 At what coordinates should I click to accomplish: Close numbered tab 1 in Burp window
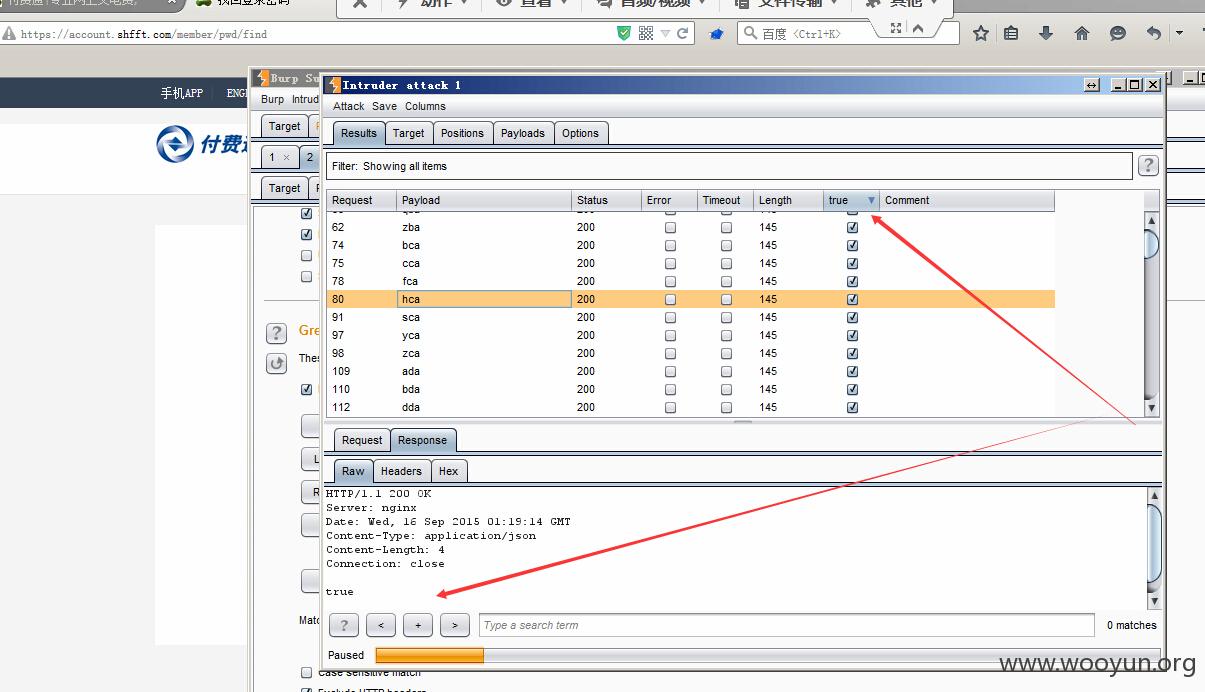click(x=286, y=157)
